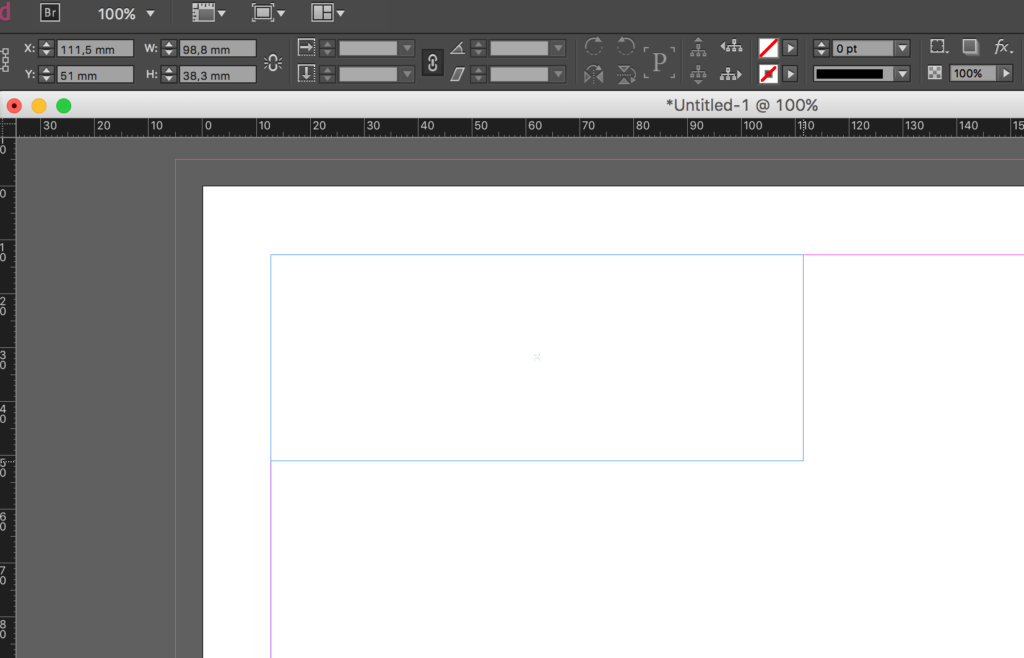Click the fill swatch showing None
The image size is (1024, 658).
768,46
